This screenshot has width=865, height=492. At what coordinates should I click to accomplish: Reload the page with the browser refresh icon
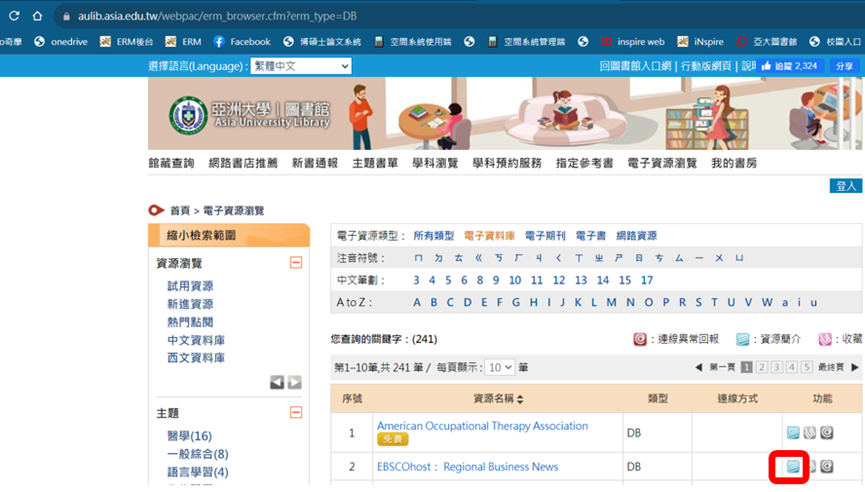coord(14,16)
